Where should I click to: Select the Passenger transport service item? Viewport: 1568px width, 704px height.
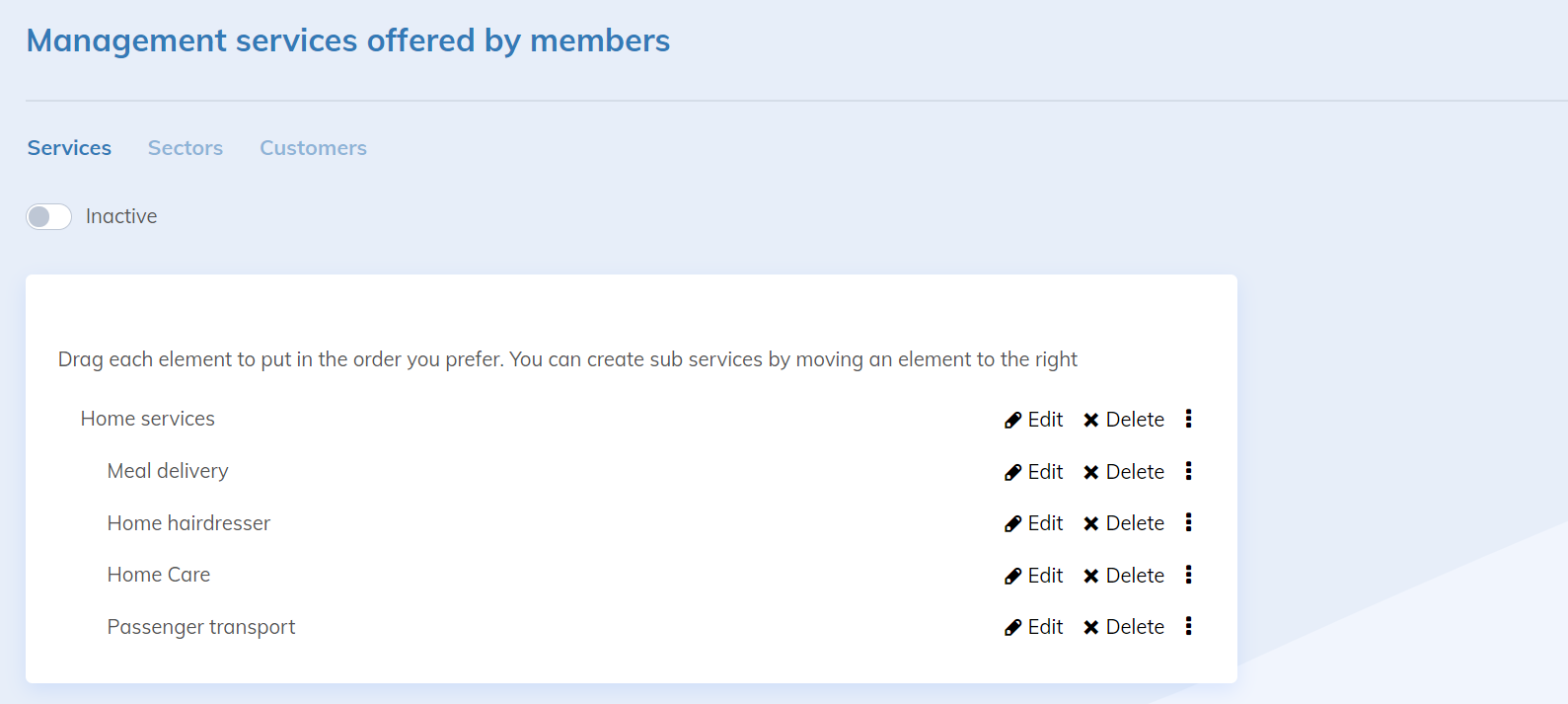pyautogui.click(x=201, y=627)
